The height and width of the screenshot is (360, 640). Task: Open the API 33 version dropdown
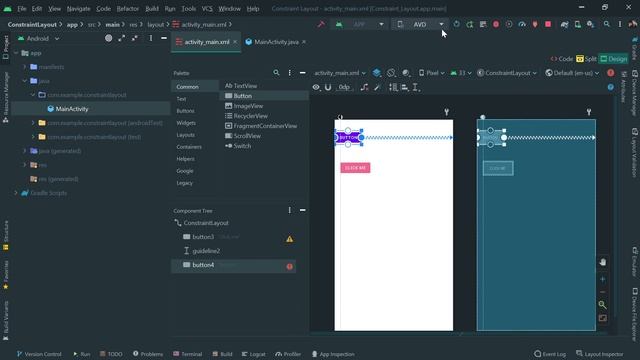coord(461,73)
